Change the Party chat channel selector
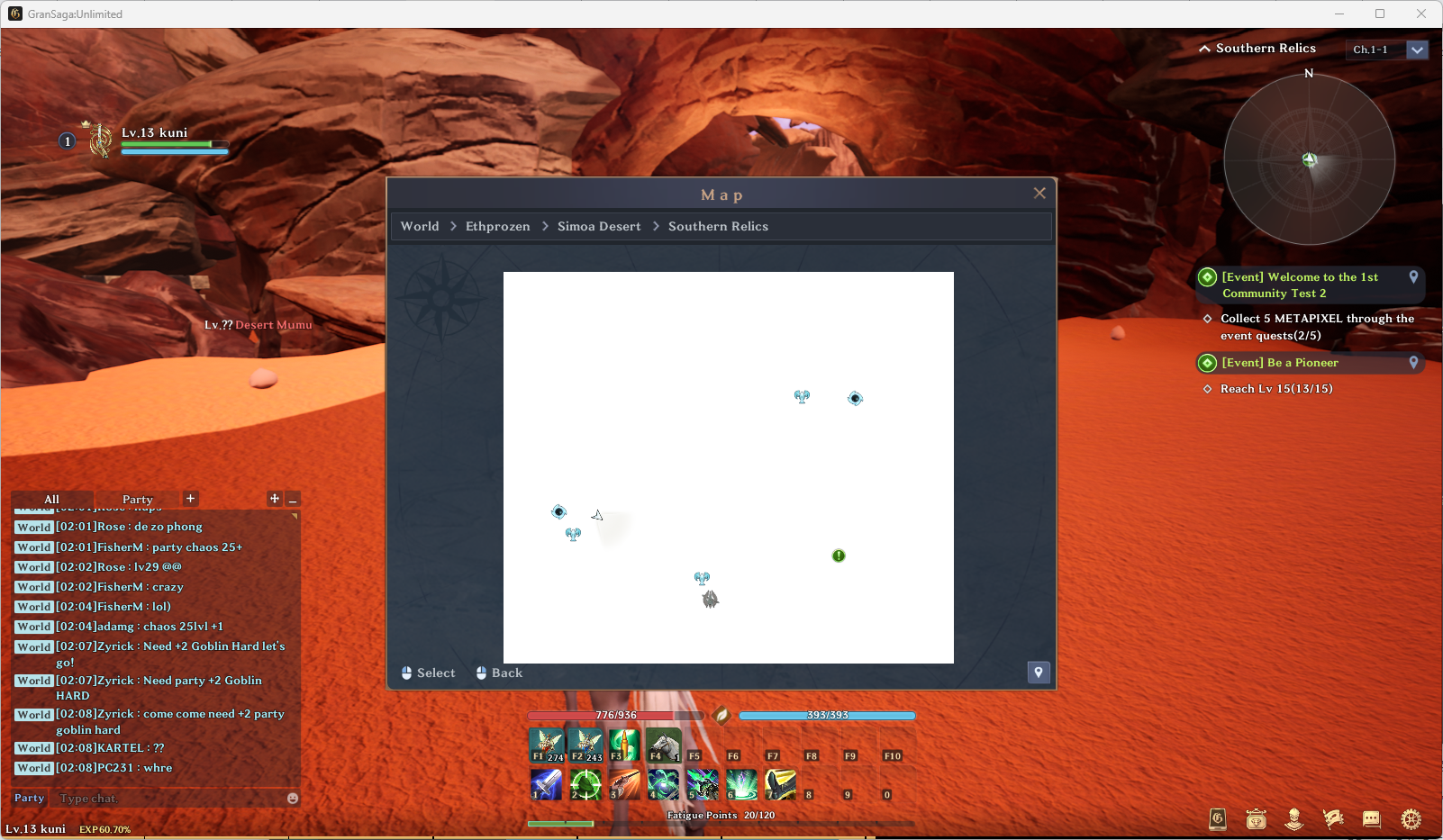The width and height of the screenshot is (1443, 840). [x=29, y=798]
